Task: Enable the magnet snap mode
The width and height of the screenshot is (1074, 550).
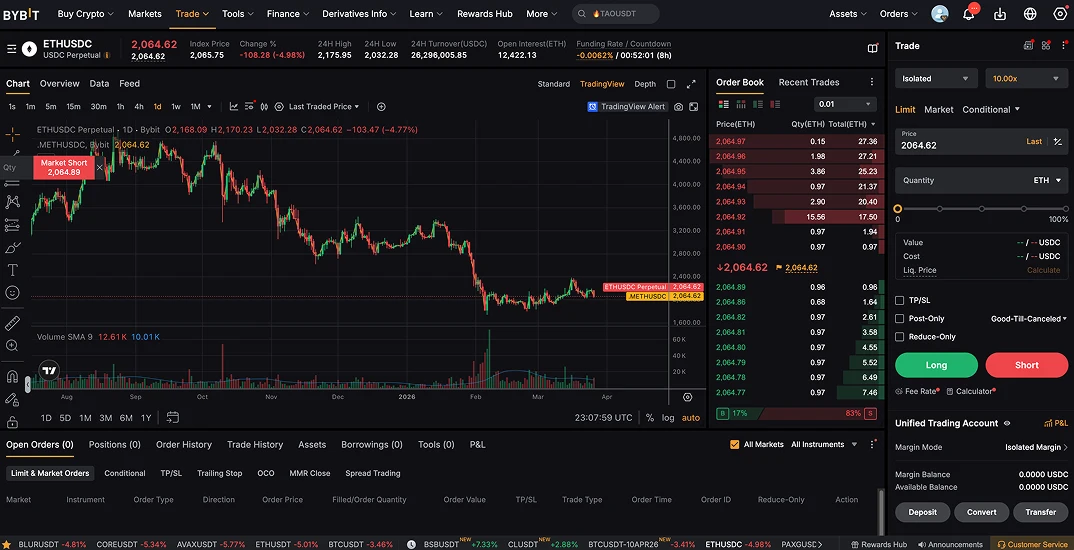Action: (12, 376)
